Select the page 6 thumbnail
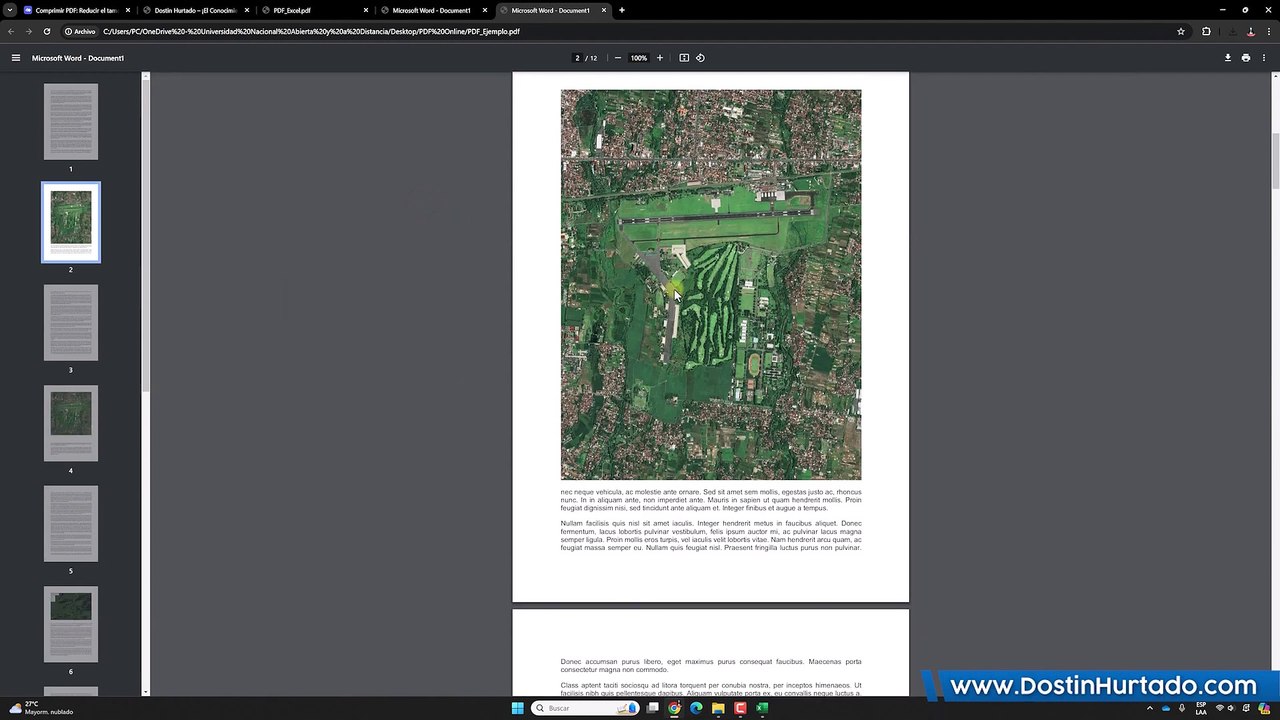1280x720 pixels. (71, 624)
